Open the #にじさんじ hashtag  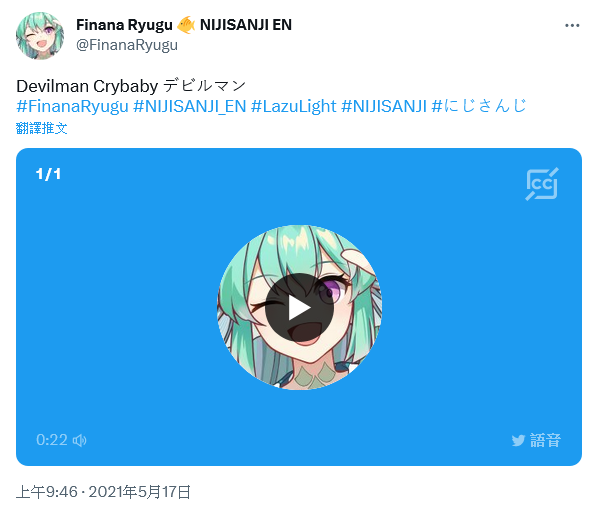pos(479,106)
